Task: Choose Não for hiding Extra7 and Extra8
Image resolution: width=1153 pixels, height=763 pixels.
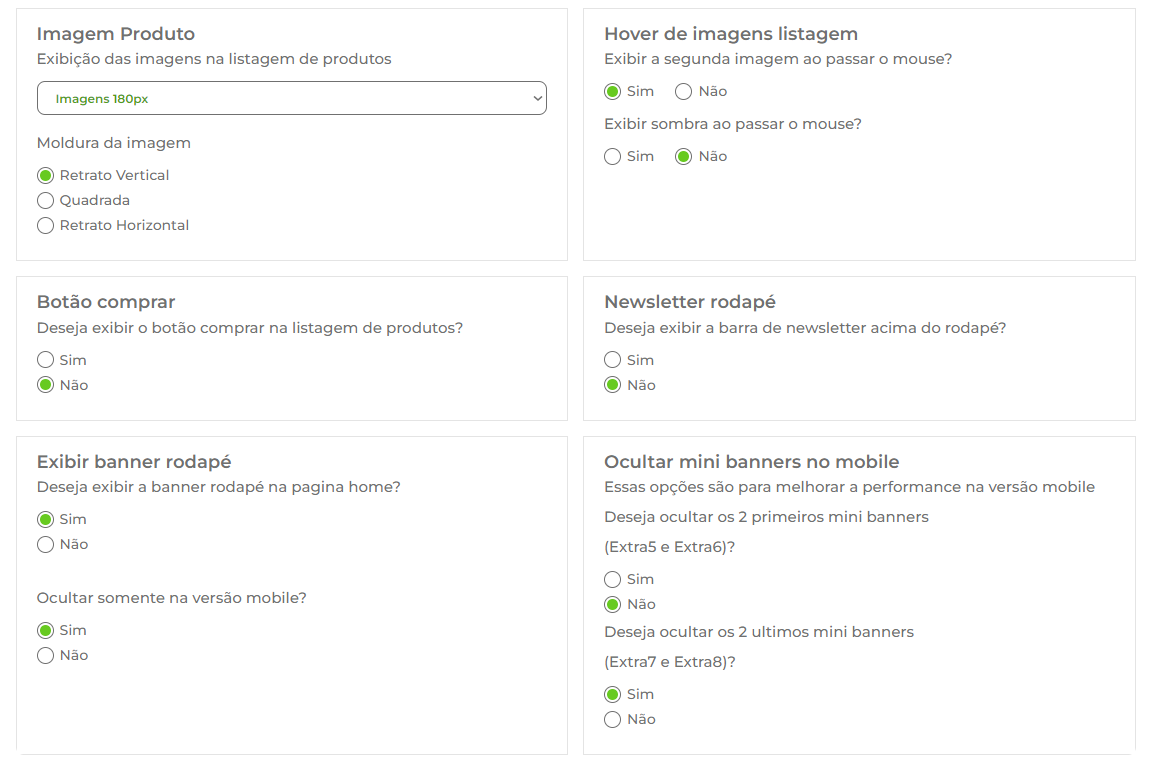Action: tap(613, 719)
